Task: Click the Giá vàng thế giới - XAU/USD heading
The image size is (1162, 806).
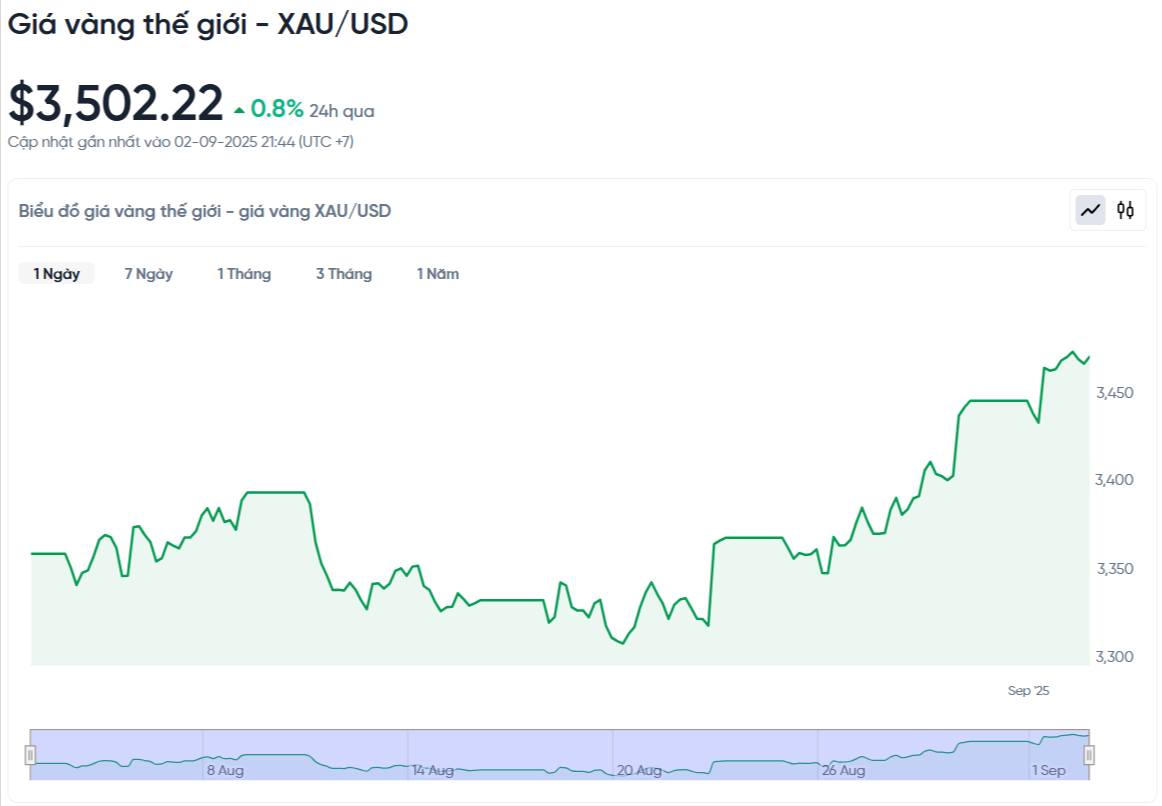Action: pyautogui.click(x=208, y=24)
